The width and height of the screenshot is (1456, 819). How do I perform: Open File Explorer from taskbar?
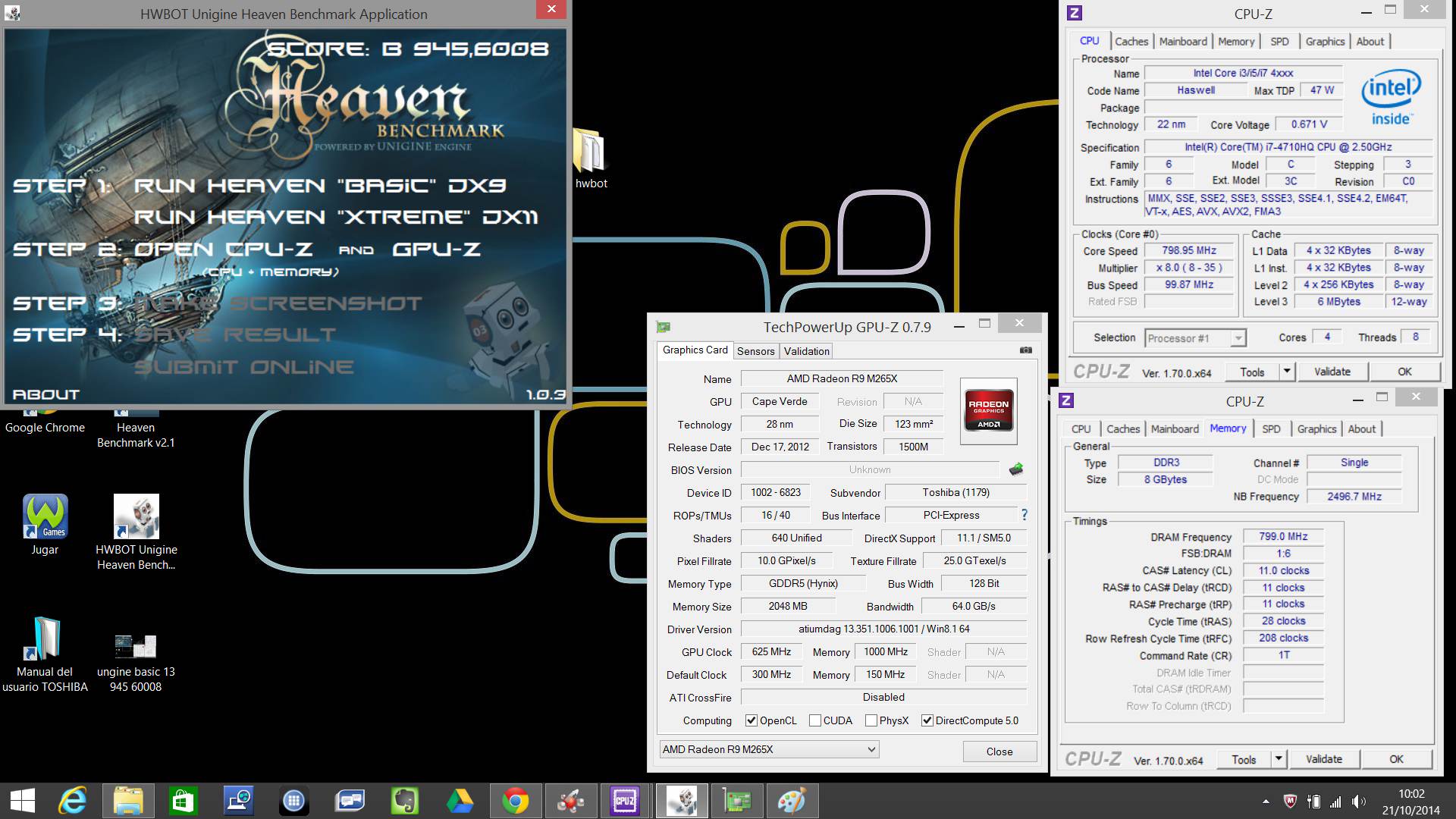point(128,801)
